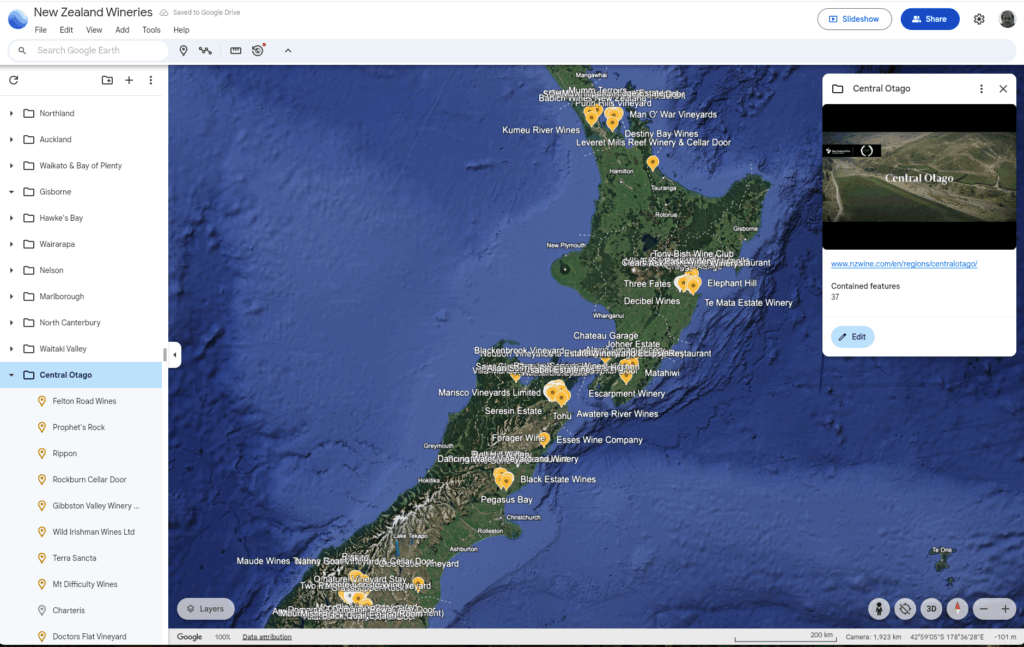Select the Add placemark tool

click(184, 50)
